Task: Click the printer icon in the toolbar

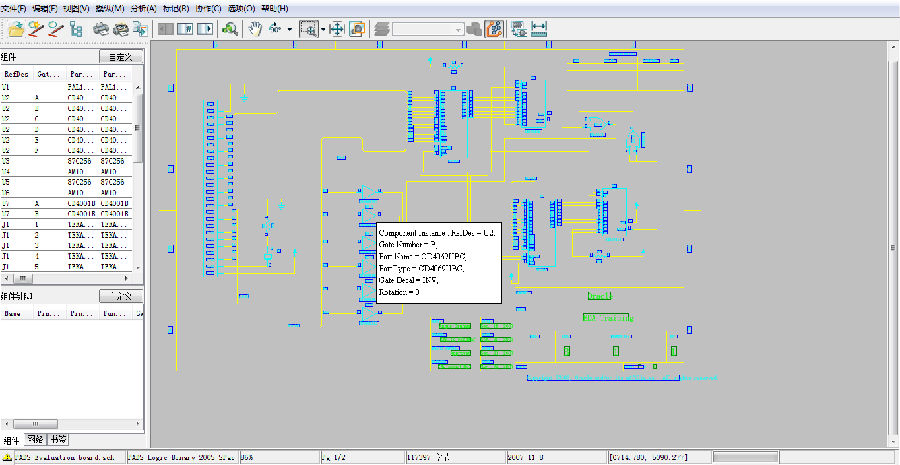Action: pyautogui.click(x=101, y=29)
